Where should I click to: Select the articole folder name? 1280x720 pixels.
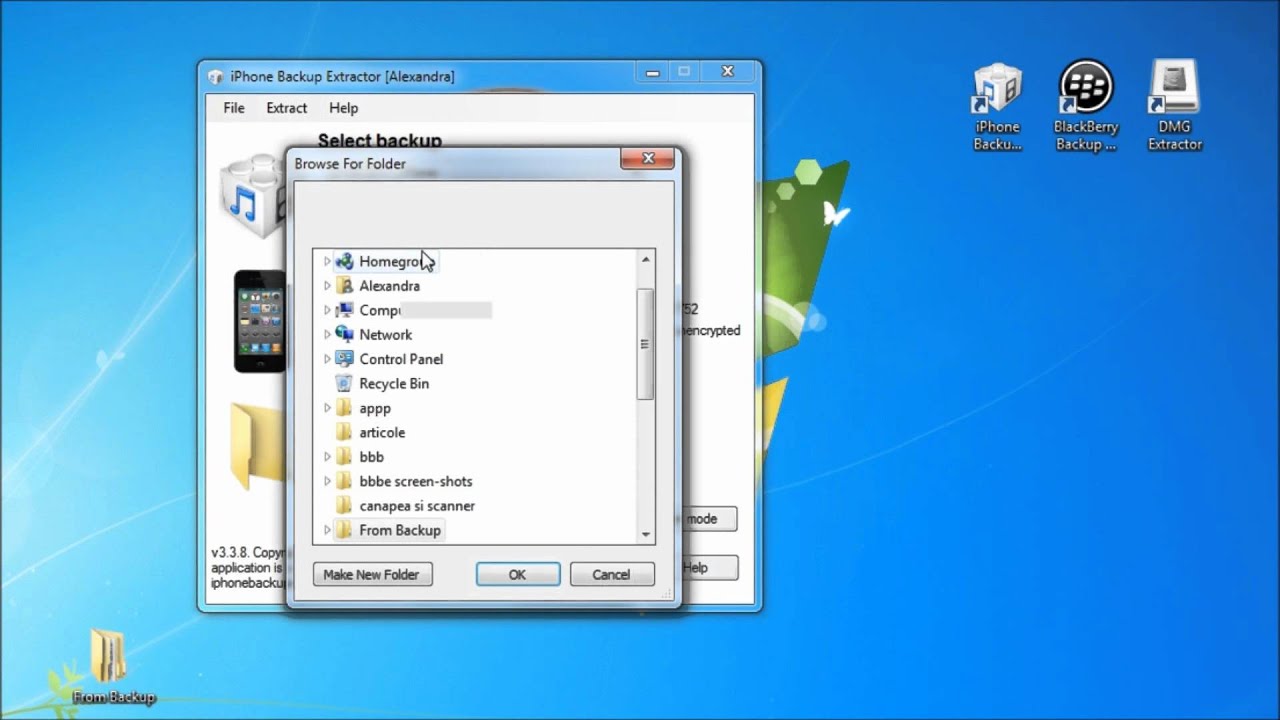click(x=382, y=432)
